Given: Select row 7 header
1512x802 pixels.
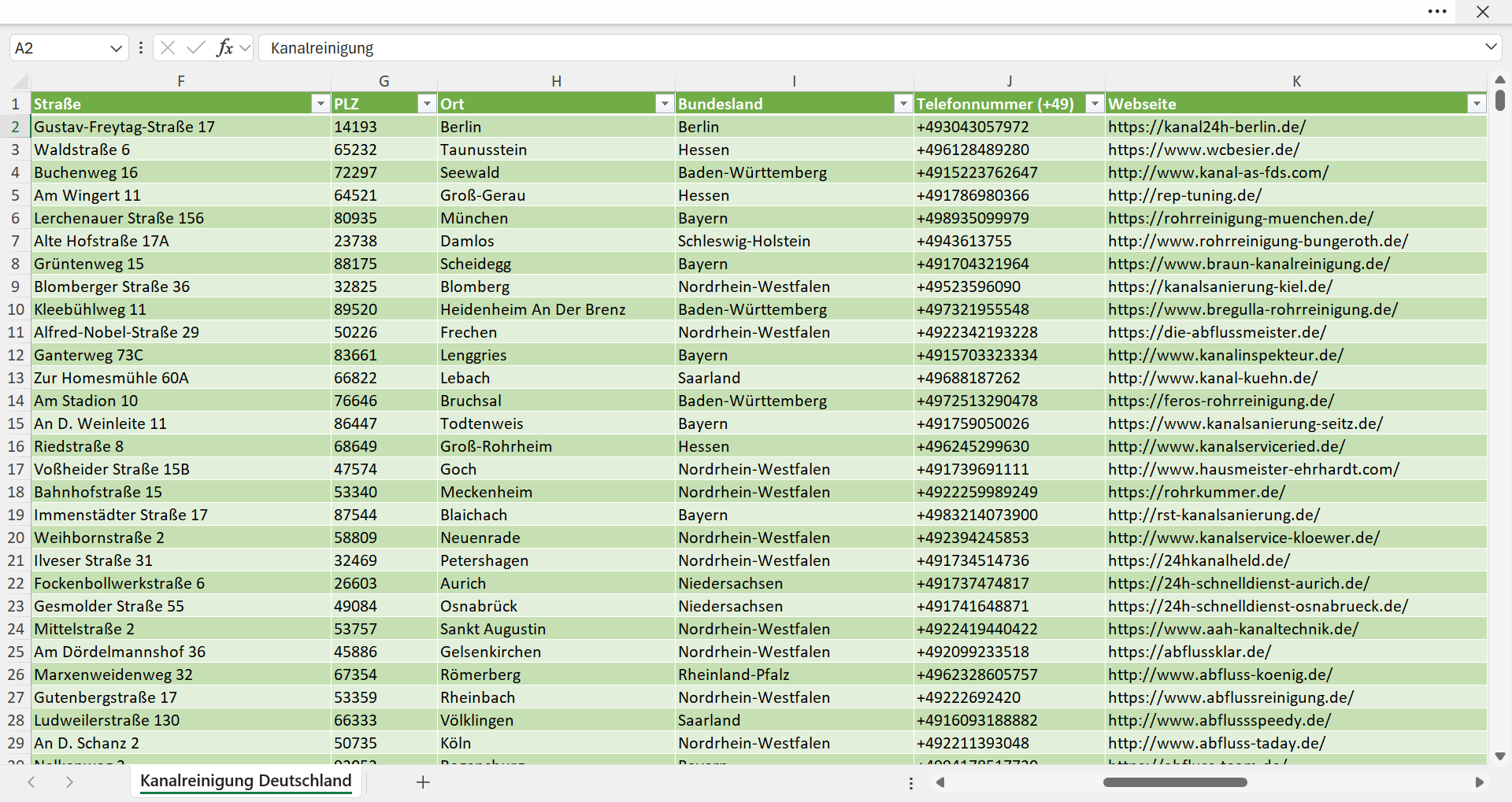Looking at the screenshot, I should click(15, 241).
